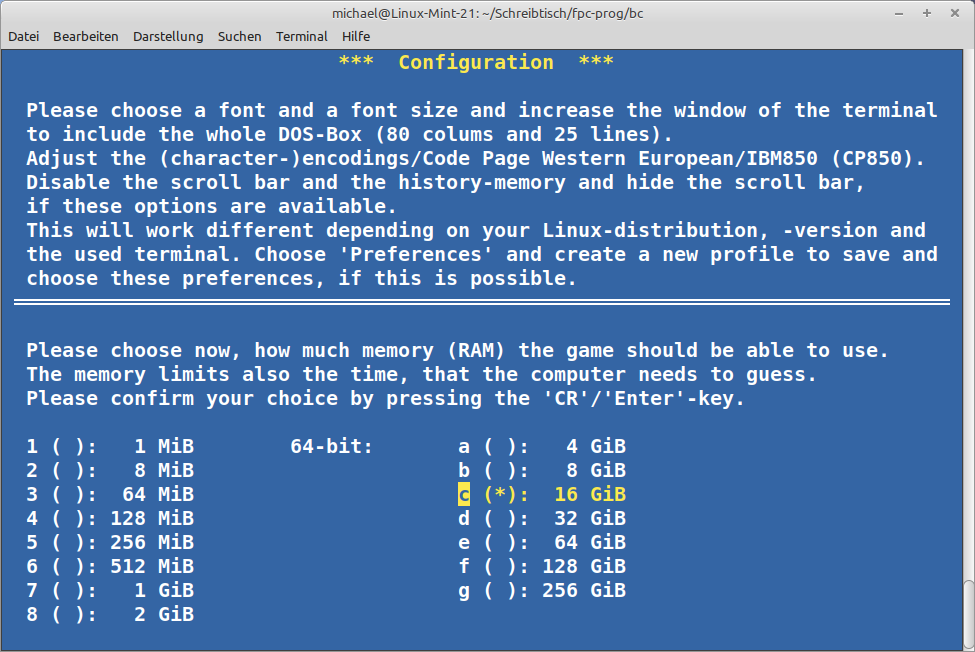Open the Datei menu
975x652 pixels.
pos(24,36)
